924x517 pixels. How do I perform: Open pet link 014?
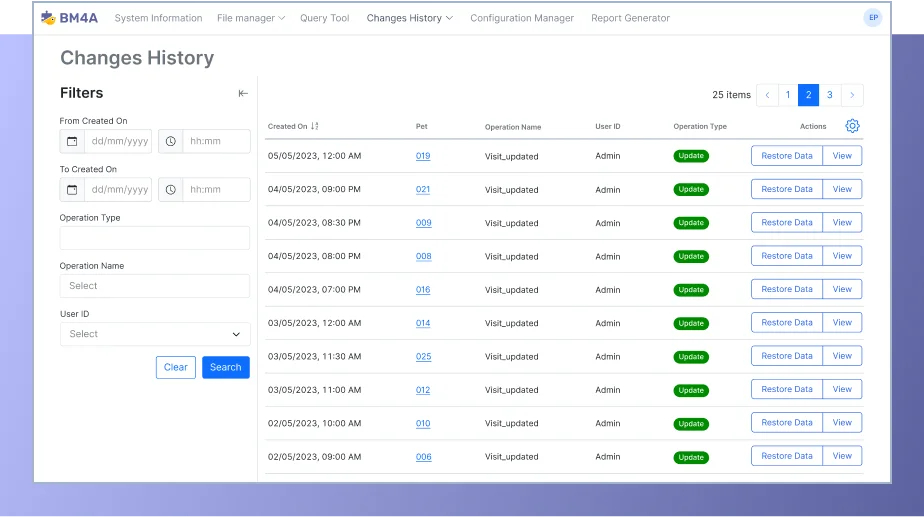423,323
